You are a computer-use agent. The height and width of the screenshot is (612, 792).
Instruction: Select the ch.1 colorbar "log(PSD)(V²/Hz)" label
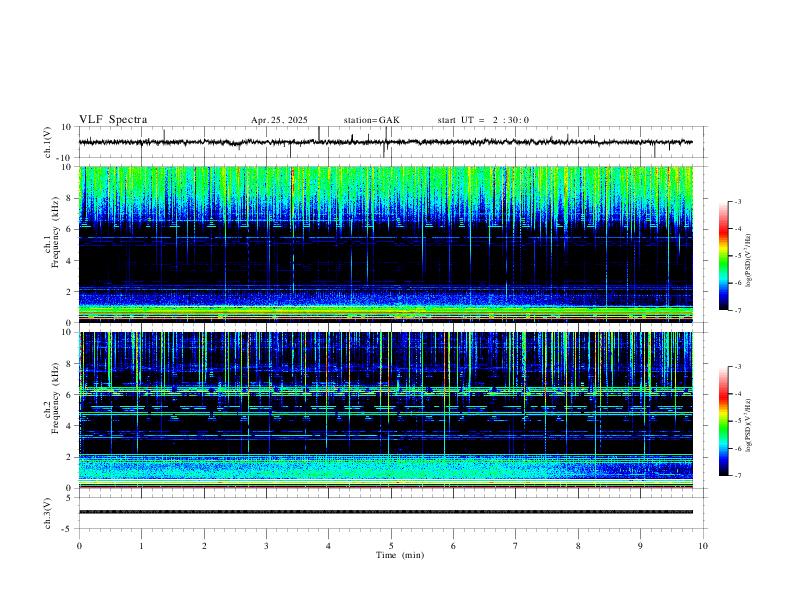748,260
